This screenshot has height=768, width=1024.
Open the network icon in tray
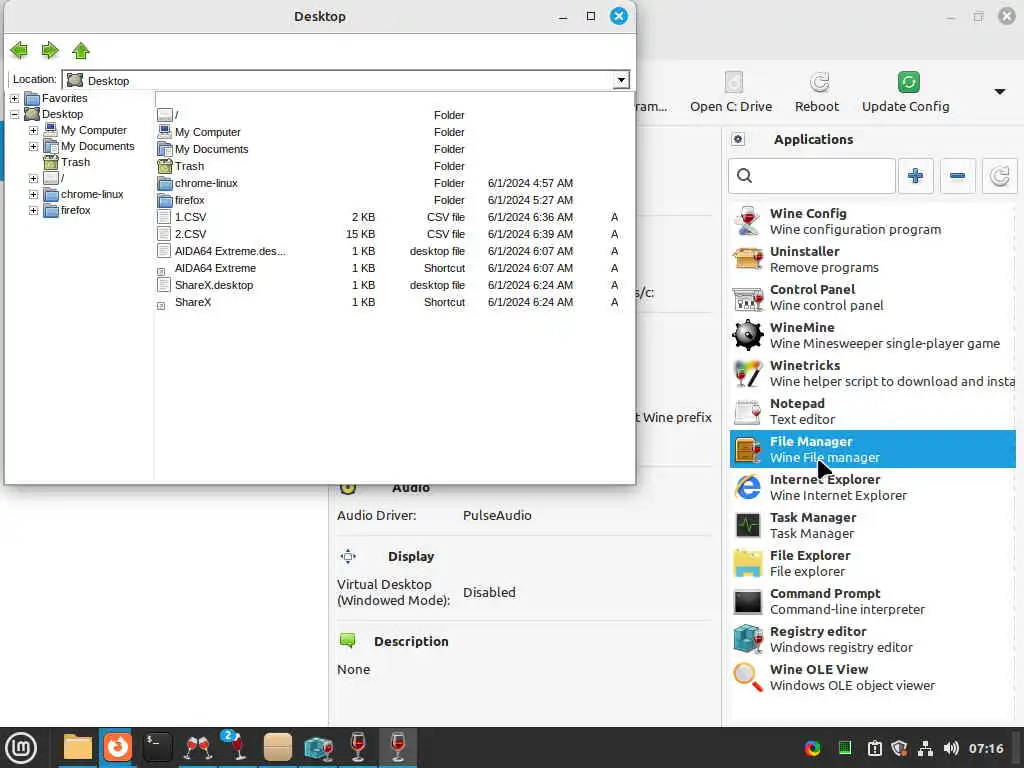tap(925, 748)
